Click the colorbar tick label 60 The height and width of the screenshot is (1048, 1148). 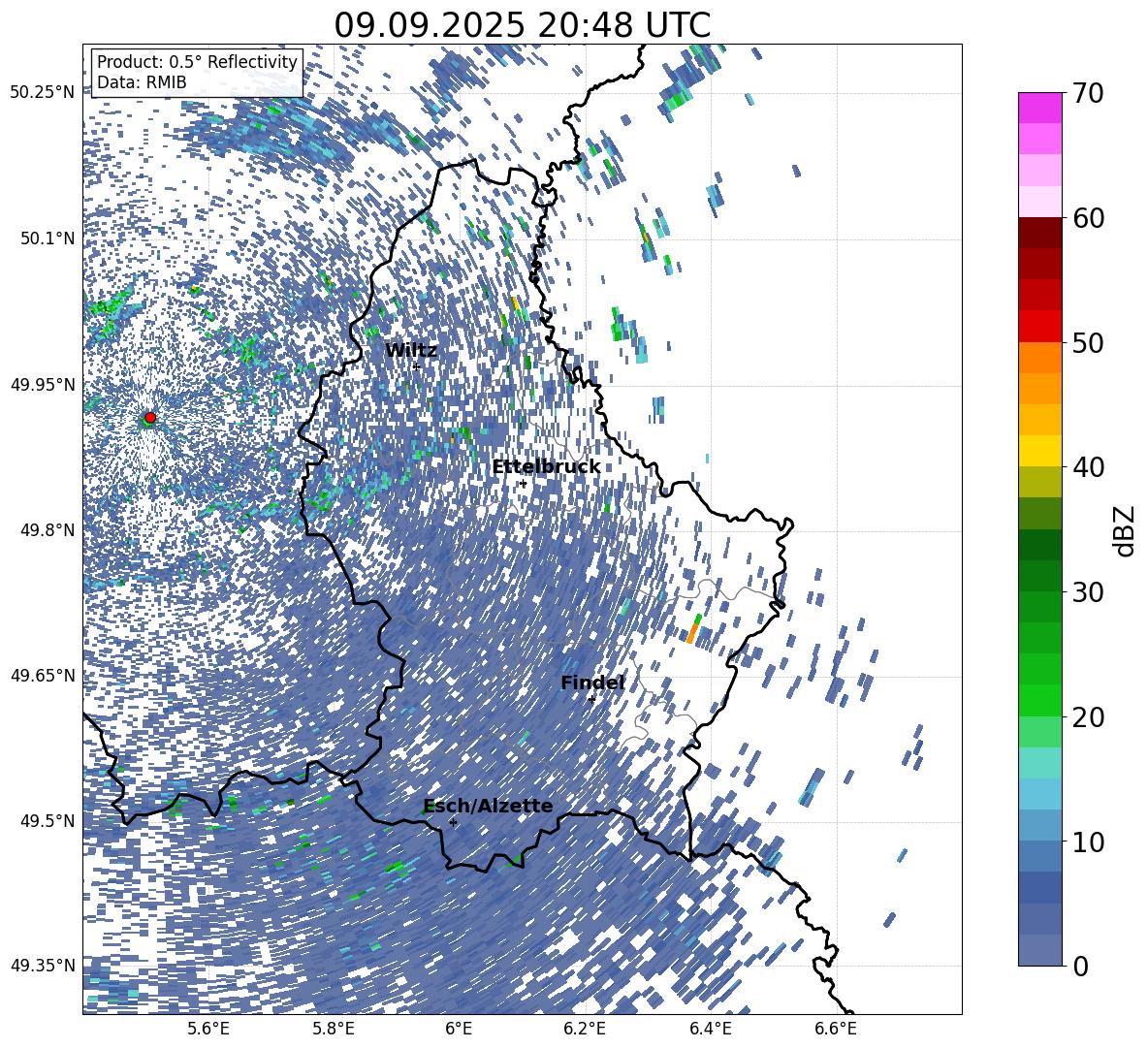1089,218
